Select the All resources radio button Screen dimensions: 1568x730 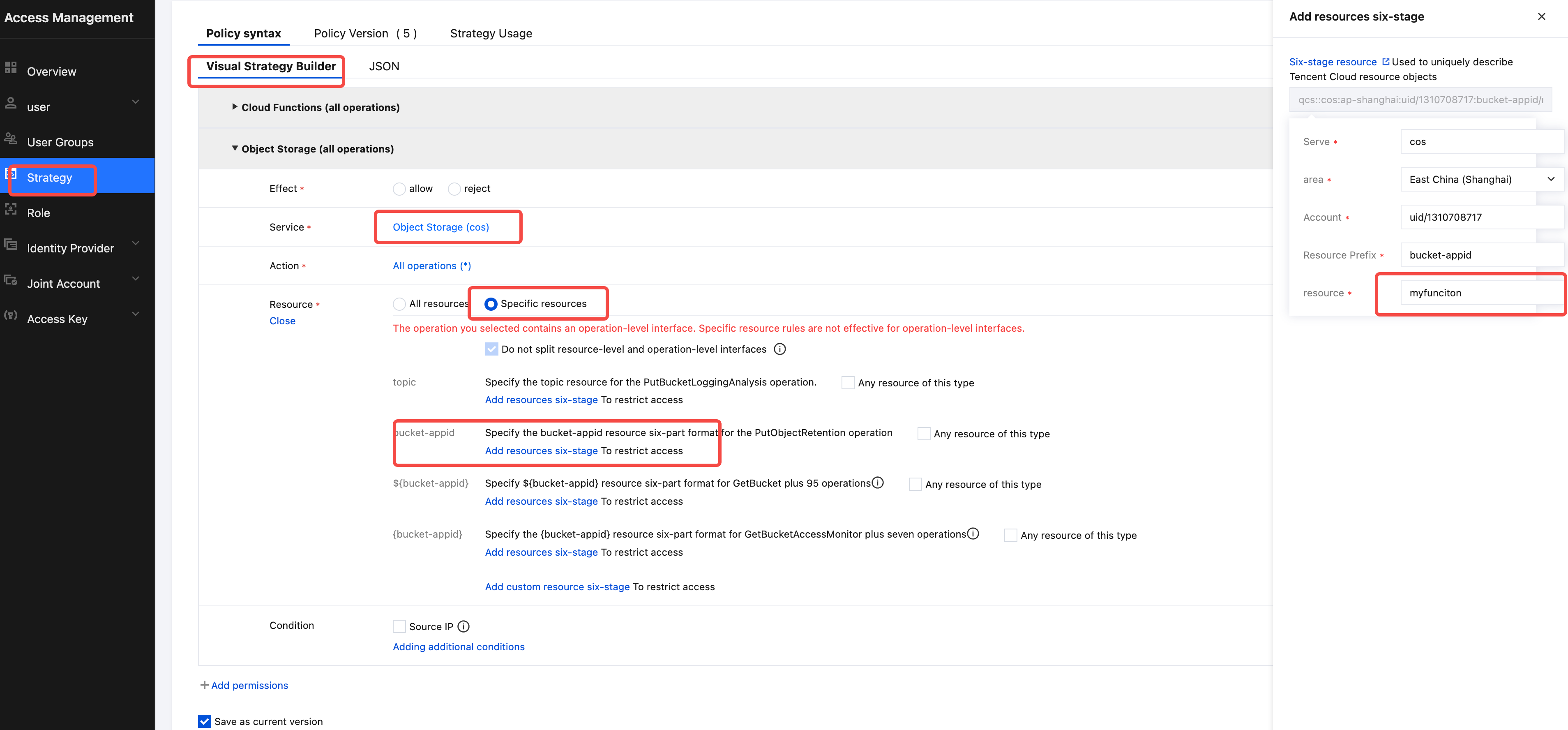pos(399,304)
